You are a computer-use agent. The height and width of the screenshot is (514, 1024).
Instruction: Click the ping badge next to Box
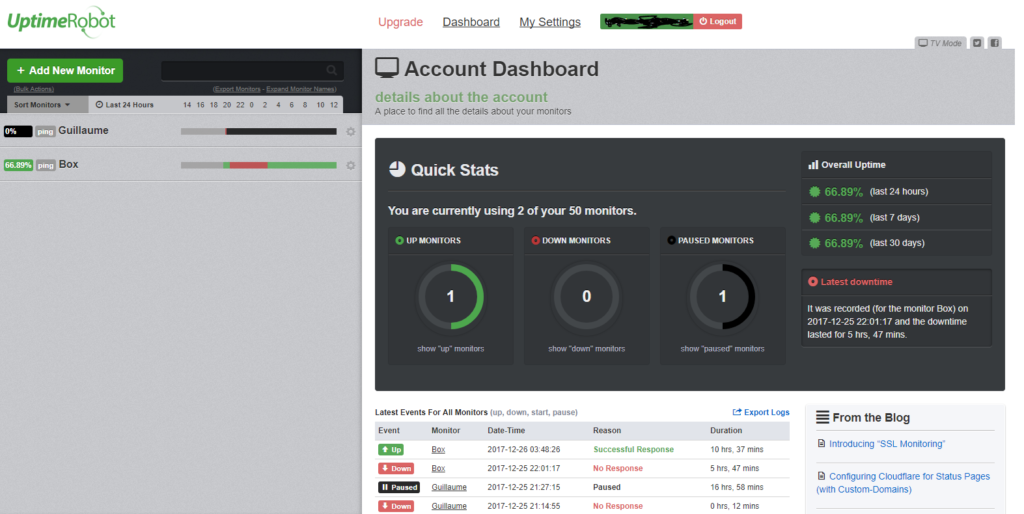45,165
